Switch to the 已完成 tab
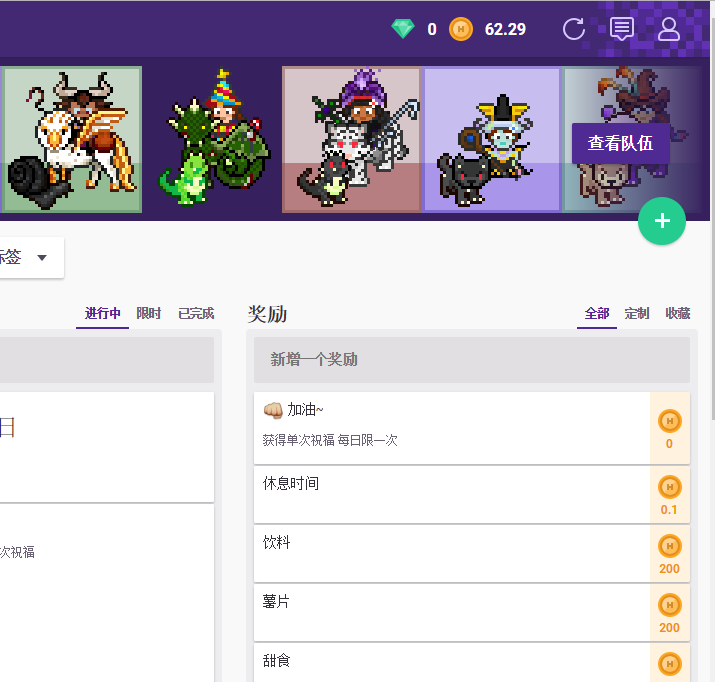 [x=196, y=313]
